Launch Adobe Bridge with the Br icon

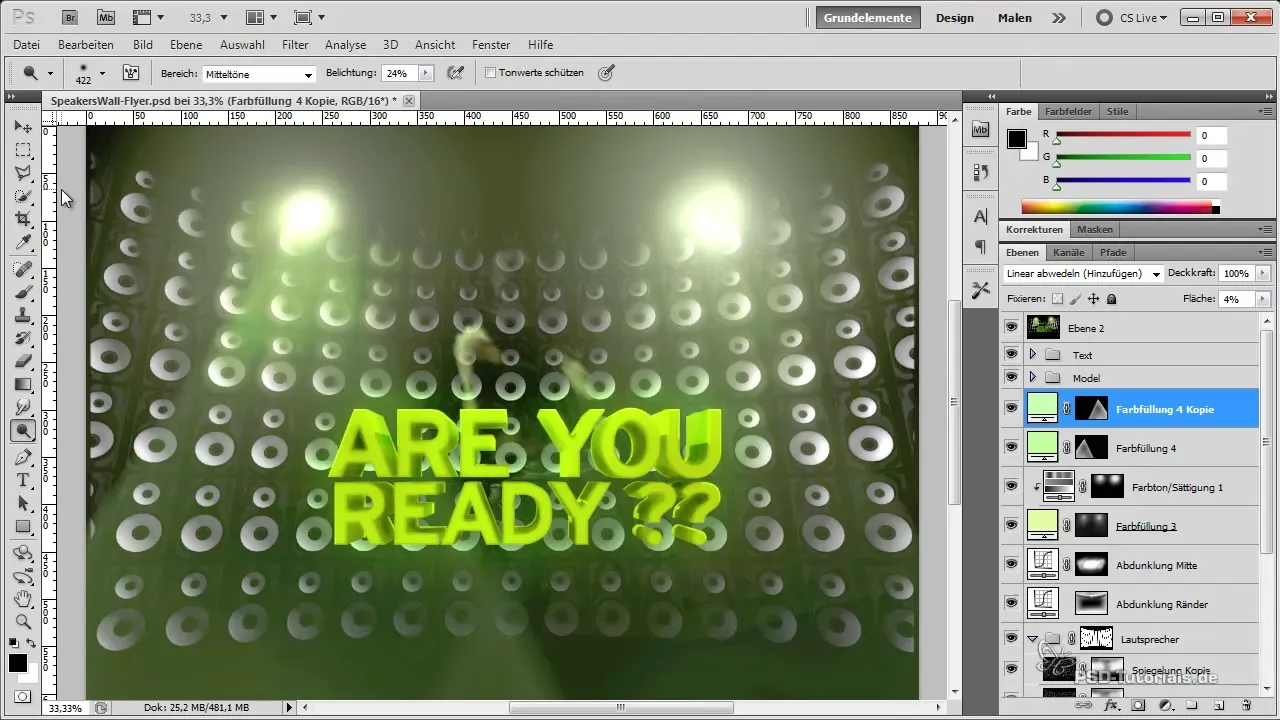(x=70, y=17)
